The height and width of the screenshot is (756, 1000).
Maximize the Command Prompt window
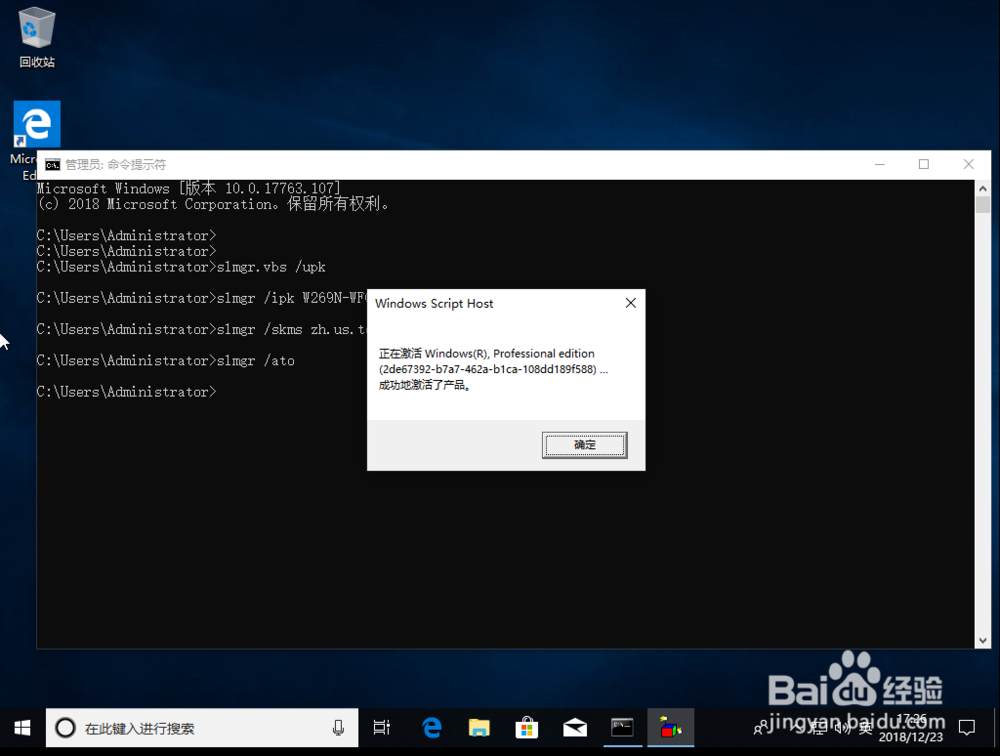coord(923,165)
